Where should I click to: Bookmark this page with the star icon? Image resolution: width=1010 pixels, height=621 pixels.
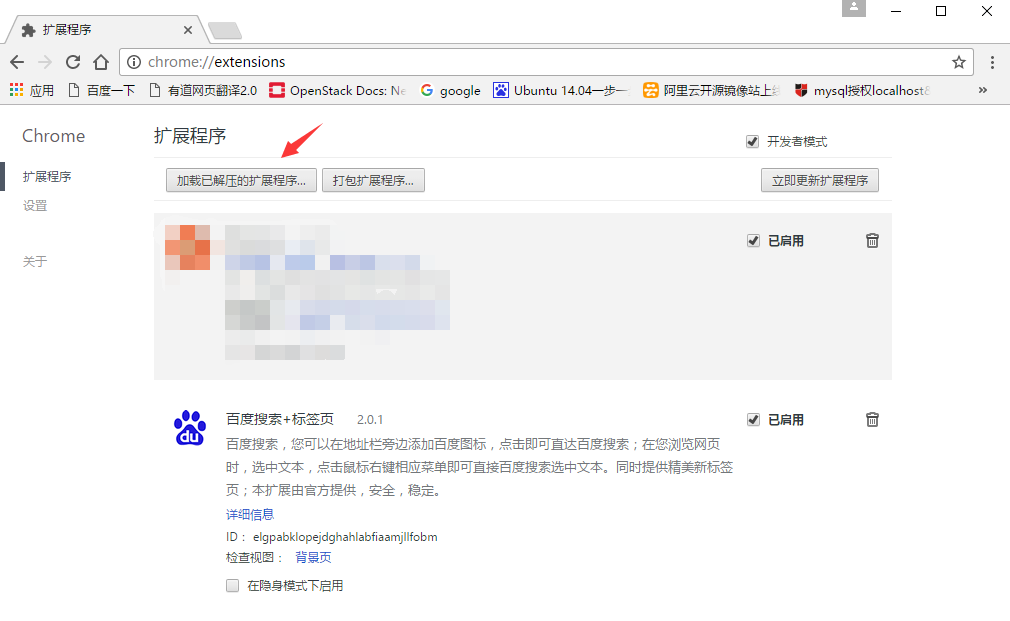(x=958, y=62)
